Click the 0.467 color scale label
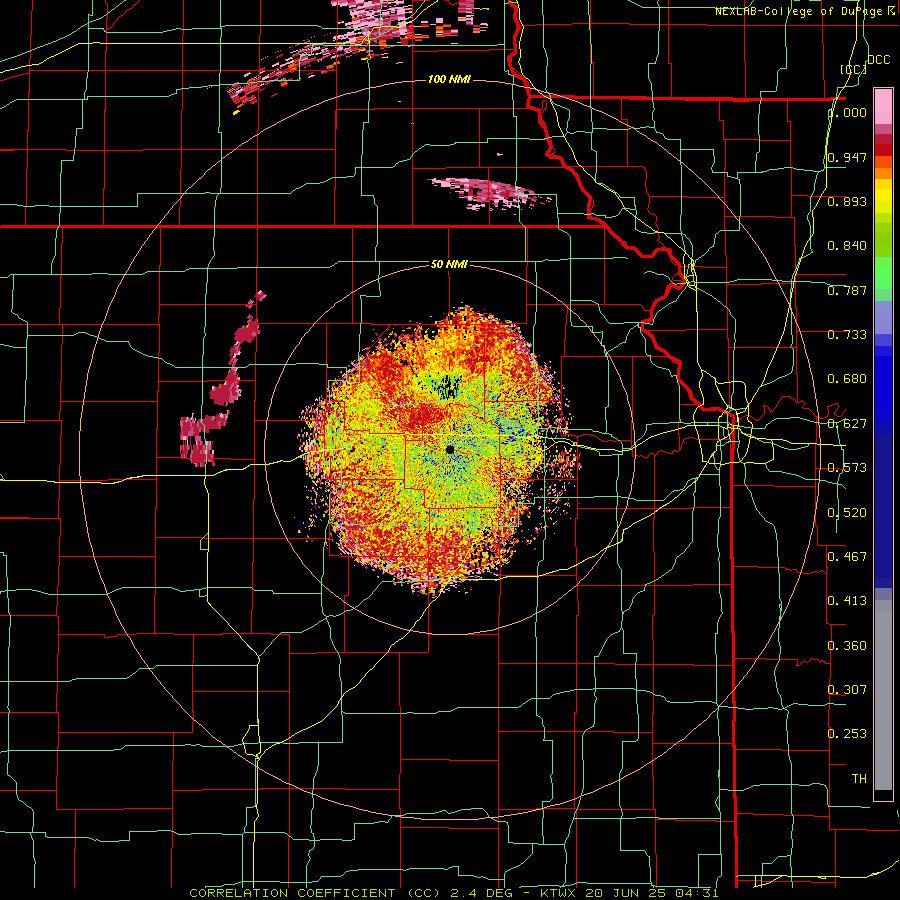 point(847,557)
